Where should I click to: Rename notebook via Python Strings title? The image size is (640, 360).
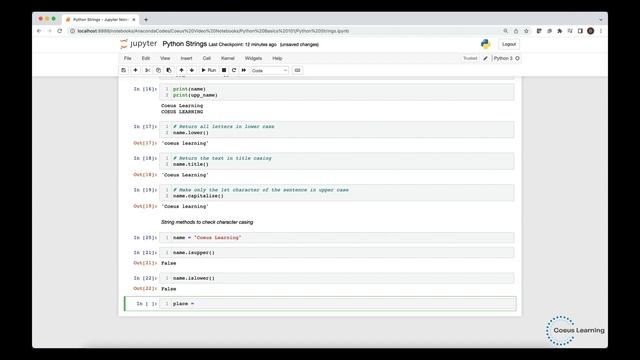(184, 44)
